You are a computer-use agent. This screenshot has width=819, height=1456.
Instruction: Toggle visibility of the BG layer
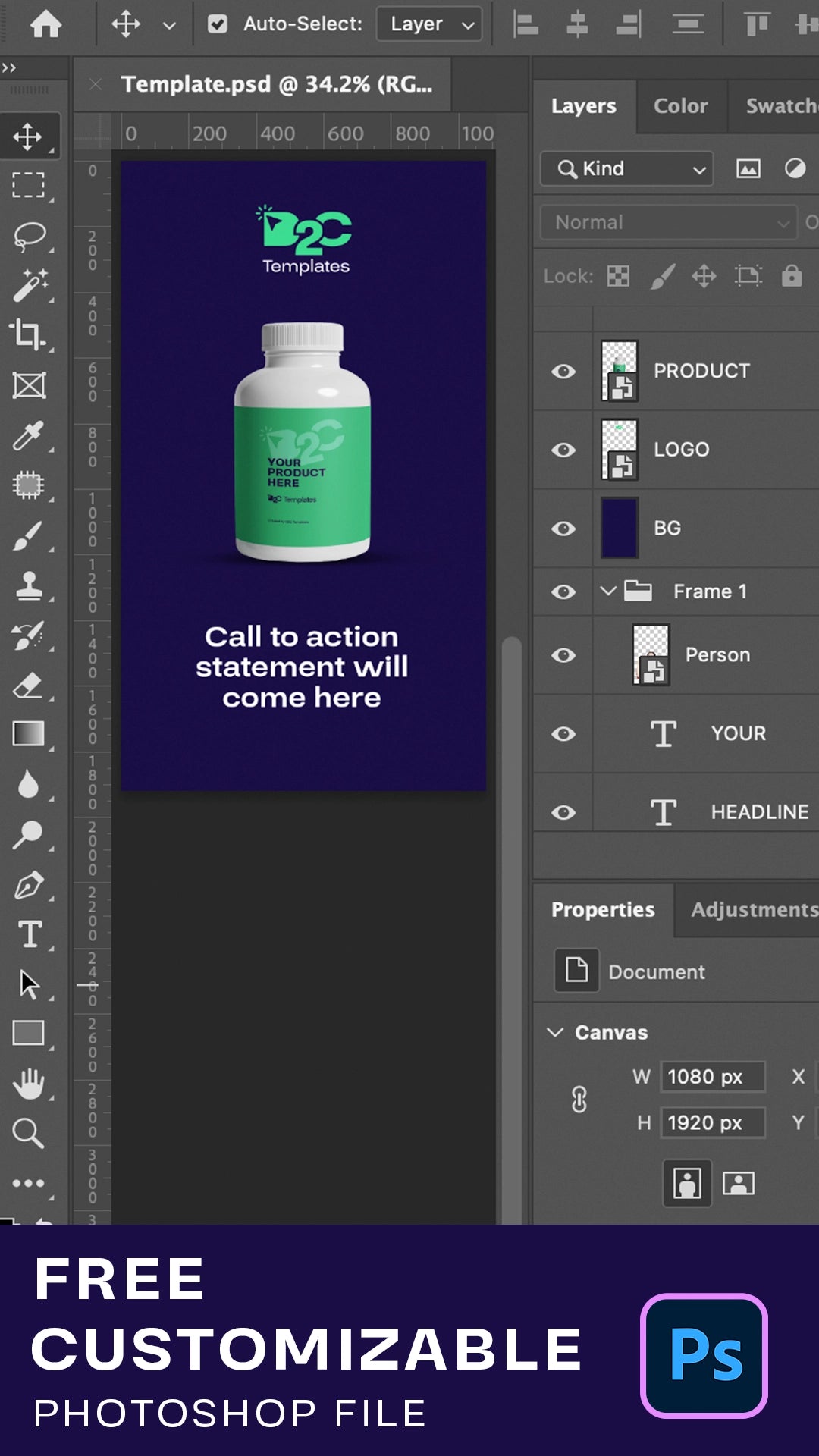(563, 529)
